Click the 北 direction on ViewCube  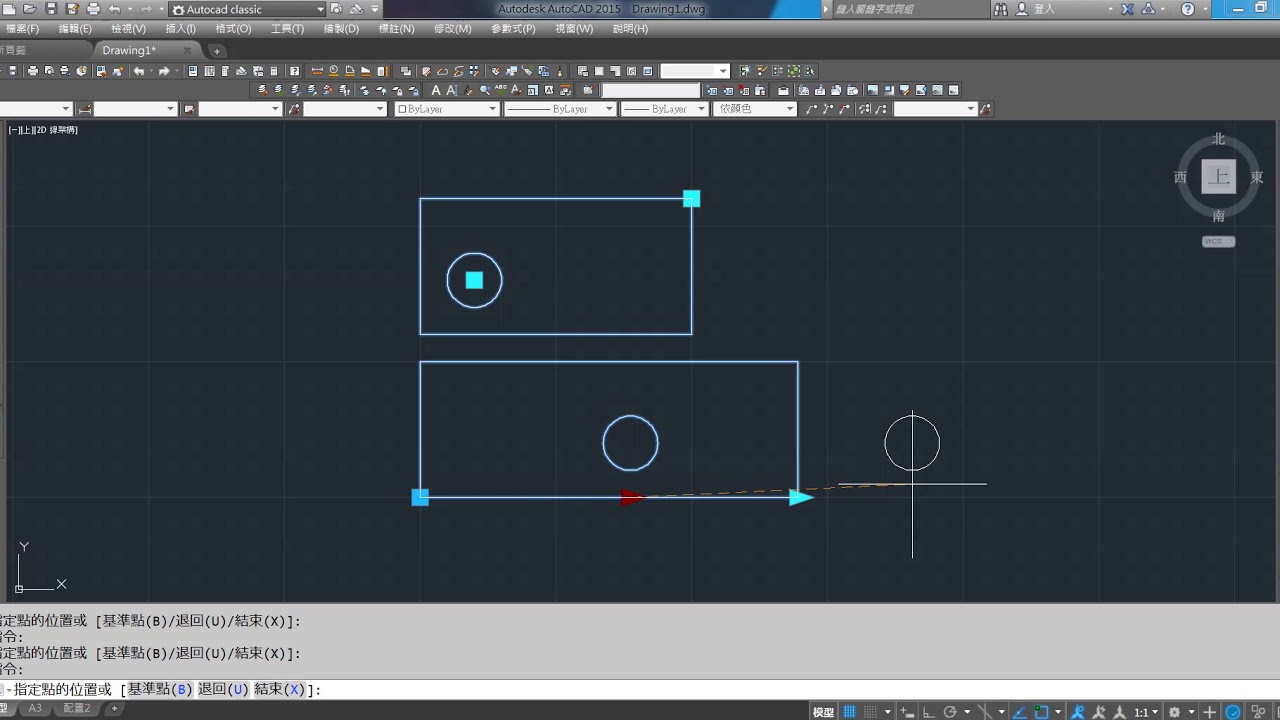[1218, 139]
